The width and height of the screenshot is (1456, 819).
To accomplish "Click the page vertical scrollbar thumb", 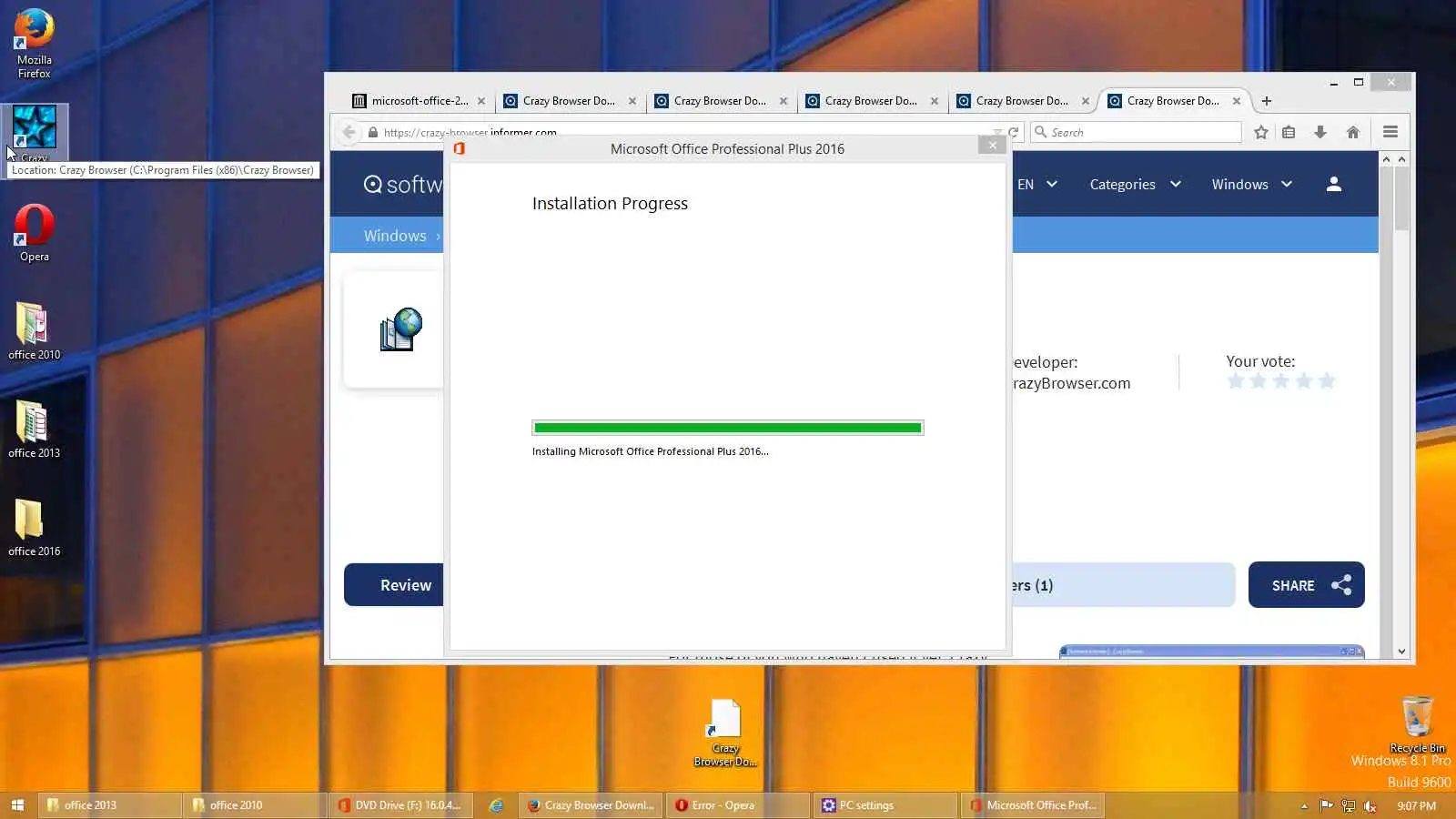I will coord(1401,198).
